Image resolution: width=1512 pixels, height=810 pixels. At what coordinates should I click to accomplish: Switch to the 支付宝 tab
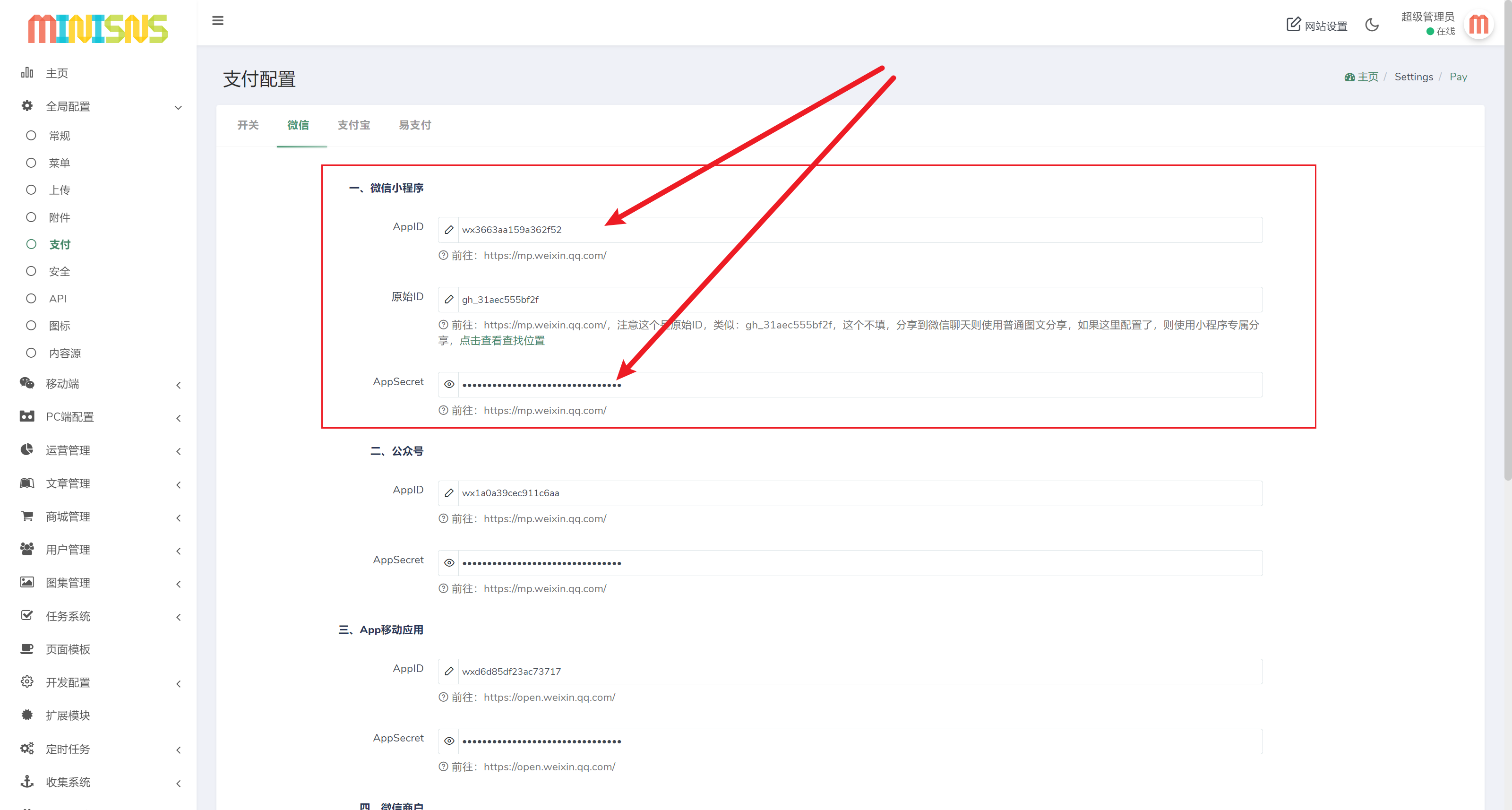tap(353, 125)
